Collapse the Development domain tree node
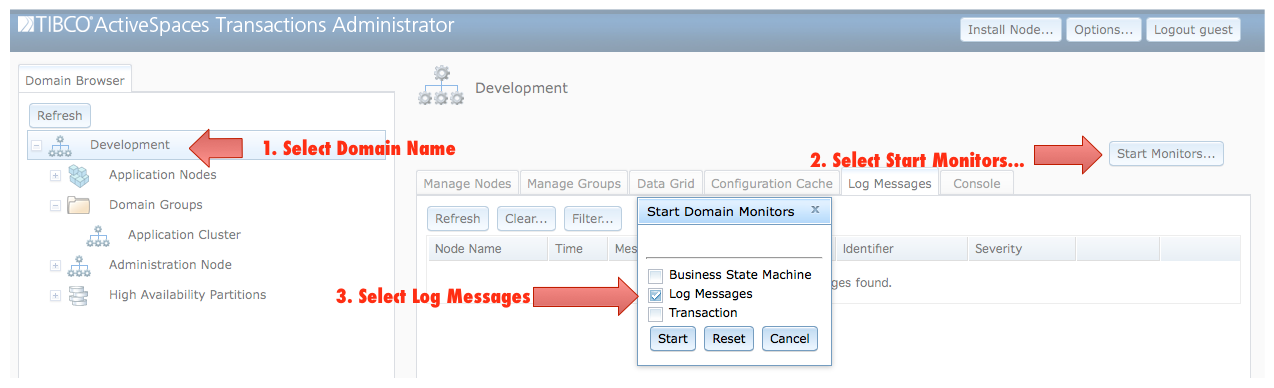 click(x=37, y=146)
